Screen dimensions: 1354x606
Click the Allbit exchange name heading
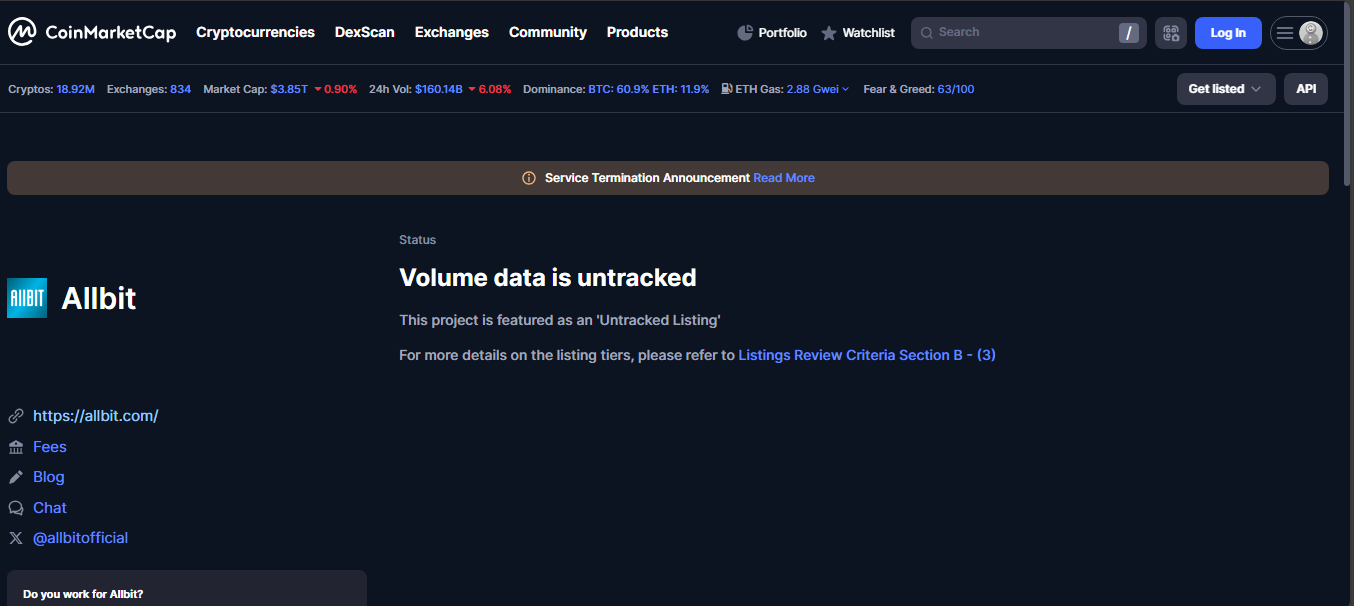pos(99,298)
